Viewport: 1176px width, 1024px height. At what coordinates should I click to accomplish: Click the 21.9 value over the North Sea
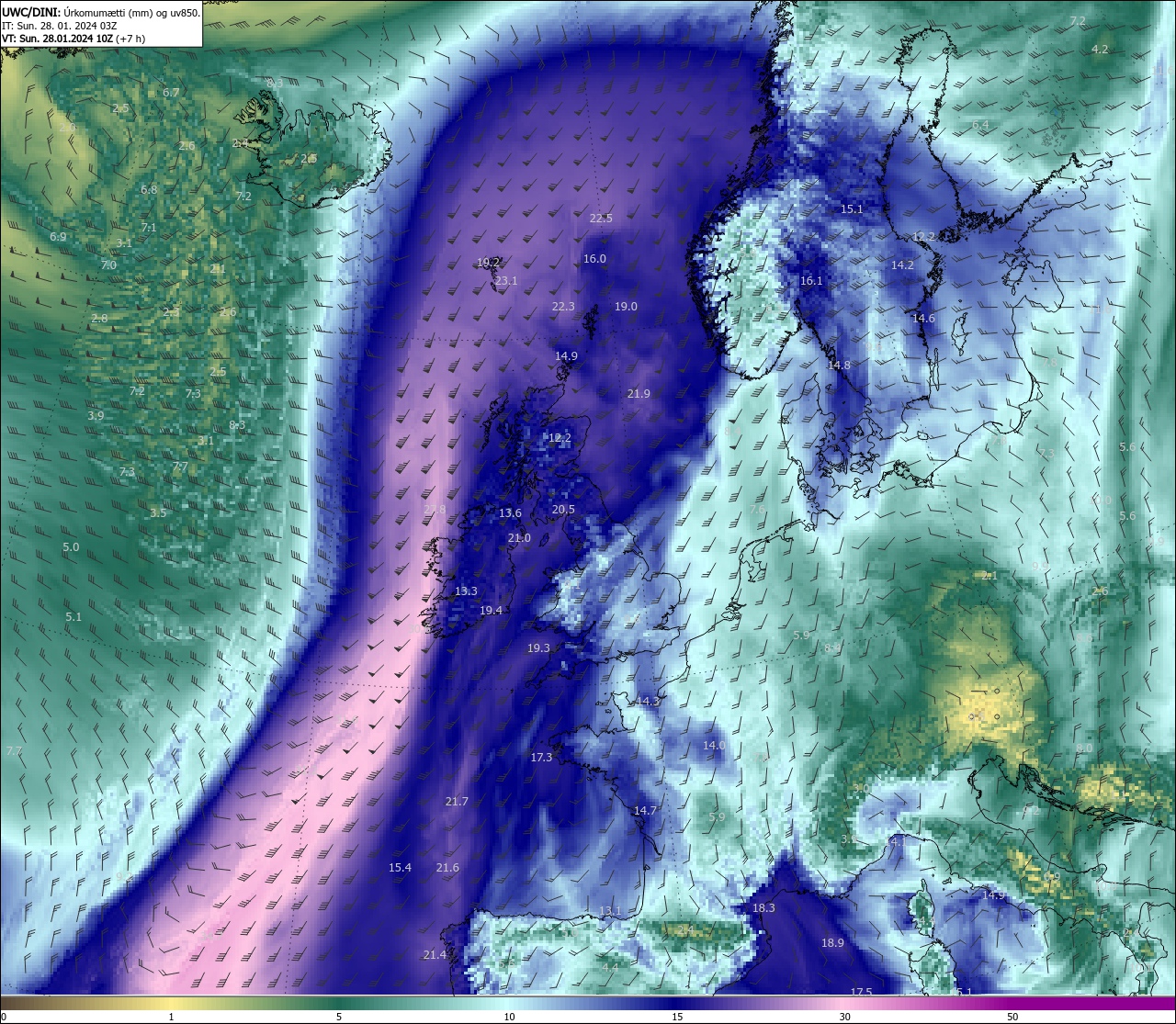coord(639,394)
